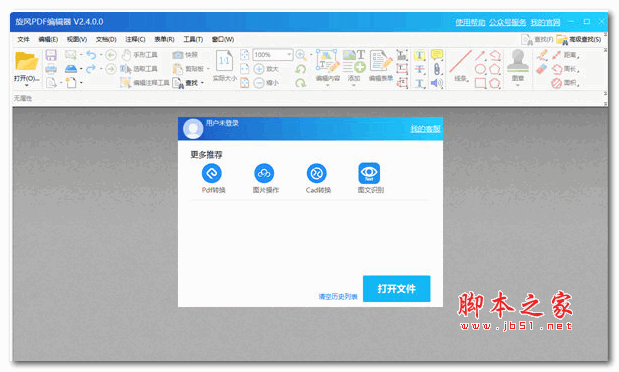Click the yellow highlight text T icon
The height and width of the screenshot is (372, 619).
coord(419,55)
